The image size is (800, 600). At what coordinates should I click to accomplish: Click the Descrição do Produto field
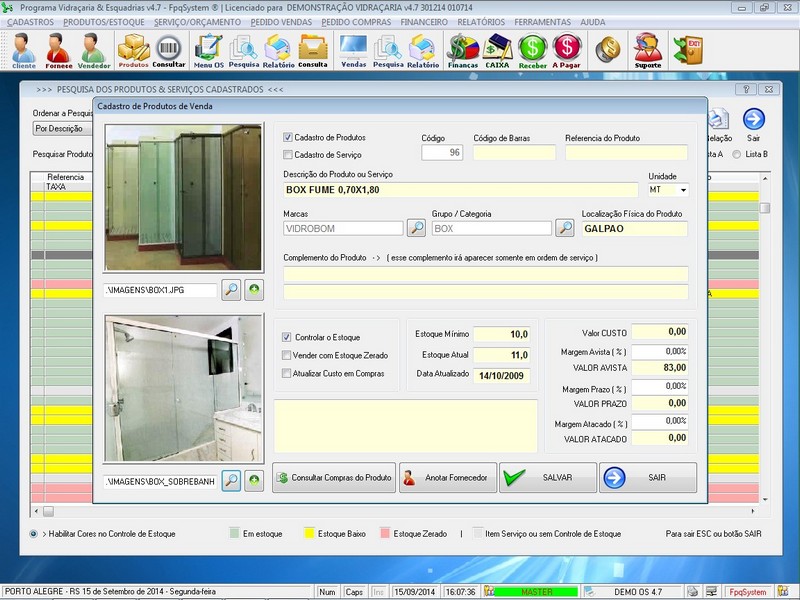point(461,190)
